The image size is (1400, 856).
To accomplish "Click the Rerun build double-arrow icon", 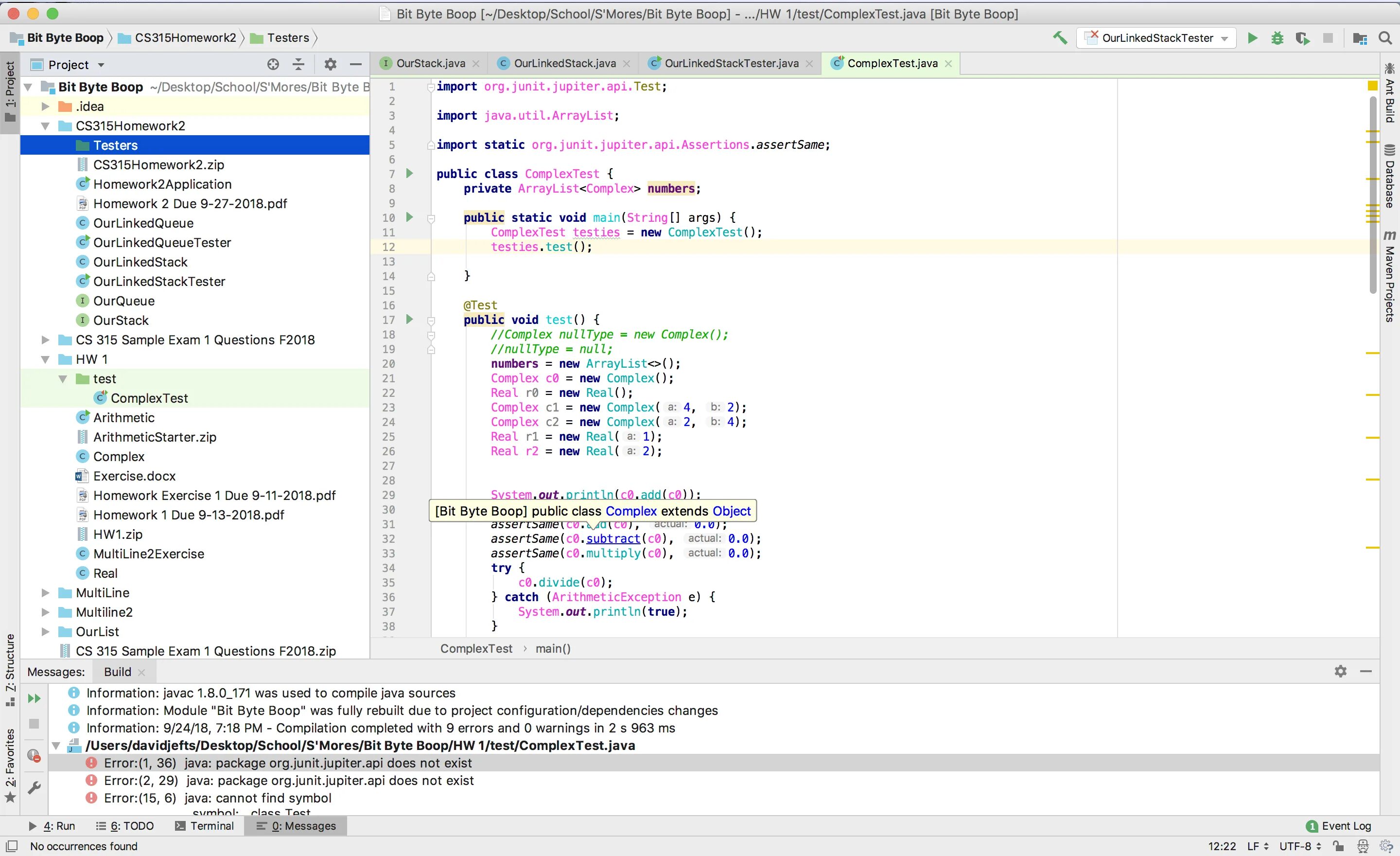I will tap(34, 698).
